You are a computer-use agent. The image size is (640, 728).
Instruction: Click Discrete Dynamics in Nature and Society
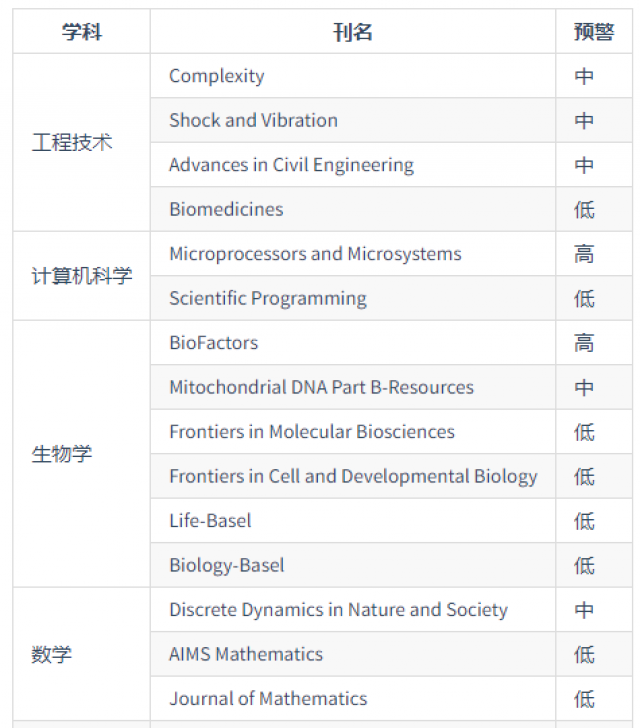click(x=338, y=610)
